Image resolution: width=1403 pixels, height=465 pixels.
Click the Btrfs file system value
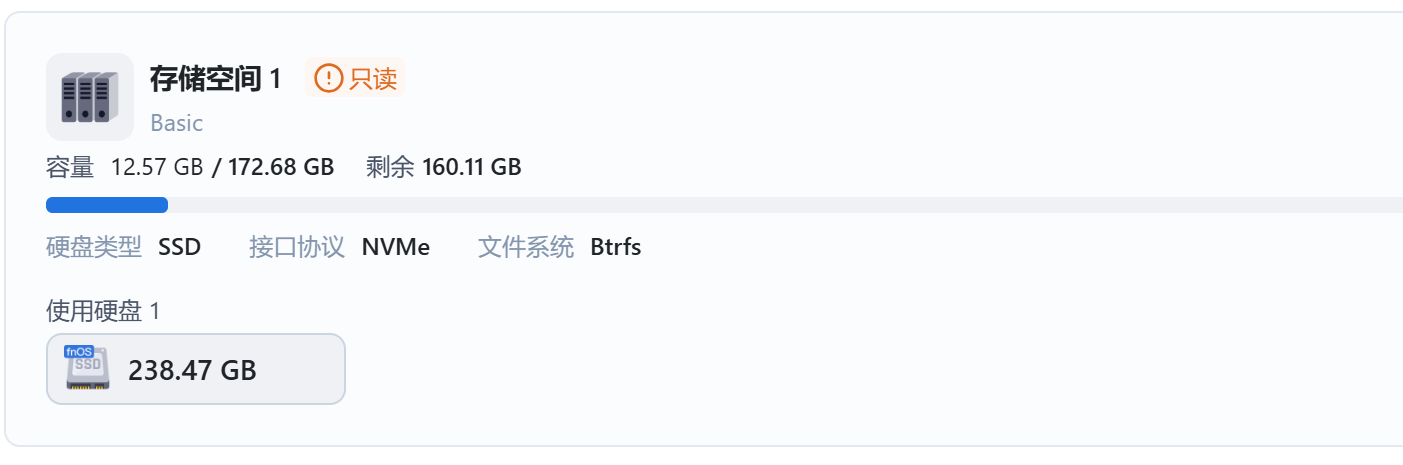[615, 247]
